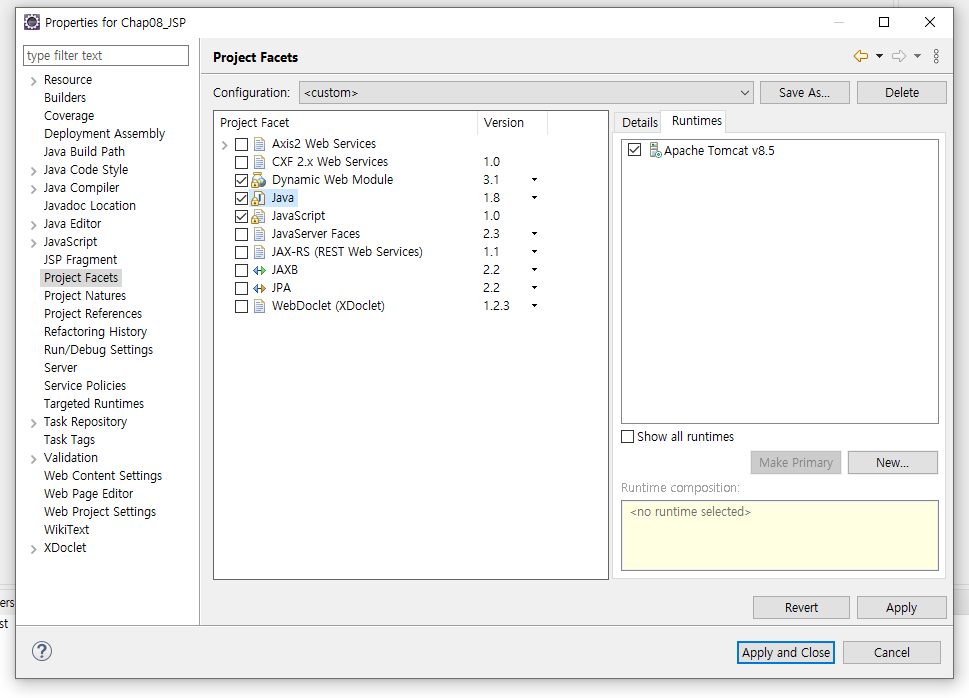969x698 pixels.
Task: Open JAX-RS version dropdown arrow
Action: [535, 252]
